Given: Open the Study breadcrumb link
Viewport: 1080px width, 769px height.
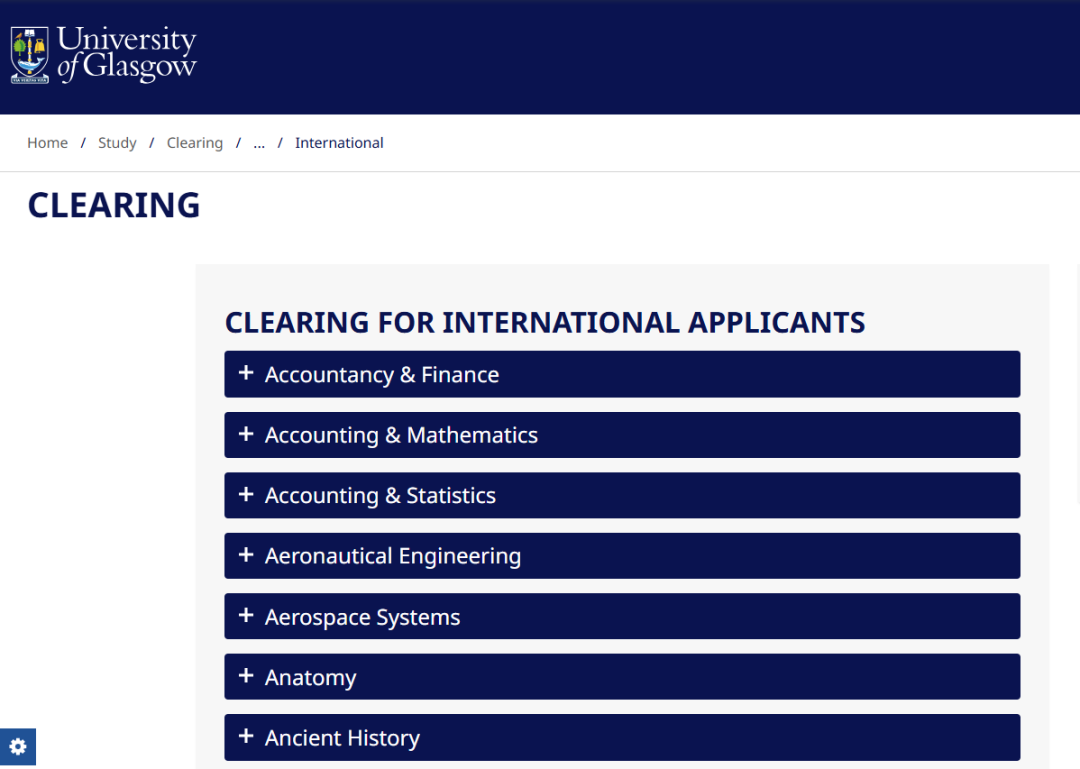Looking at the screenshot, I should pos(117,143).
